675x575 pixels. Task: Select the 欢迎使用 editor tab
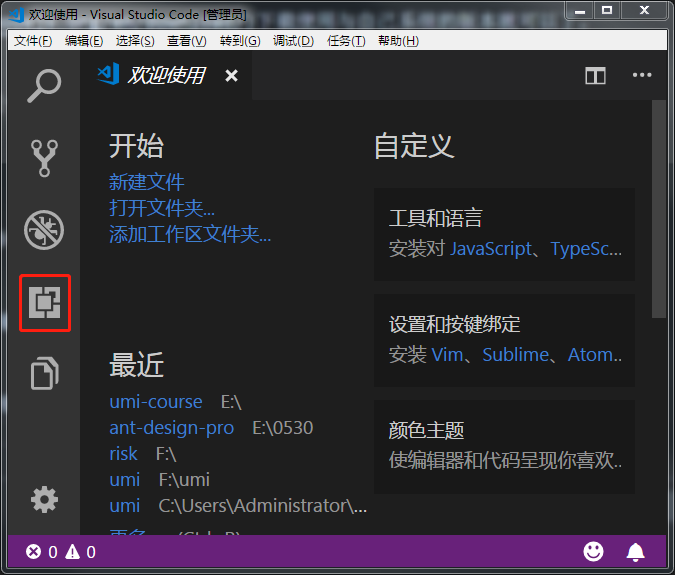(x=166, y=76)
